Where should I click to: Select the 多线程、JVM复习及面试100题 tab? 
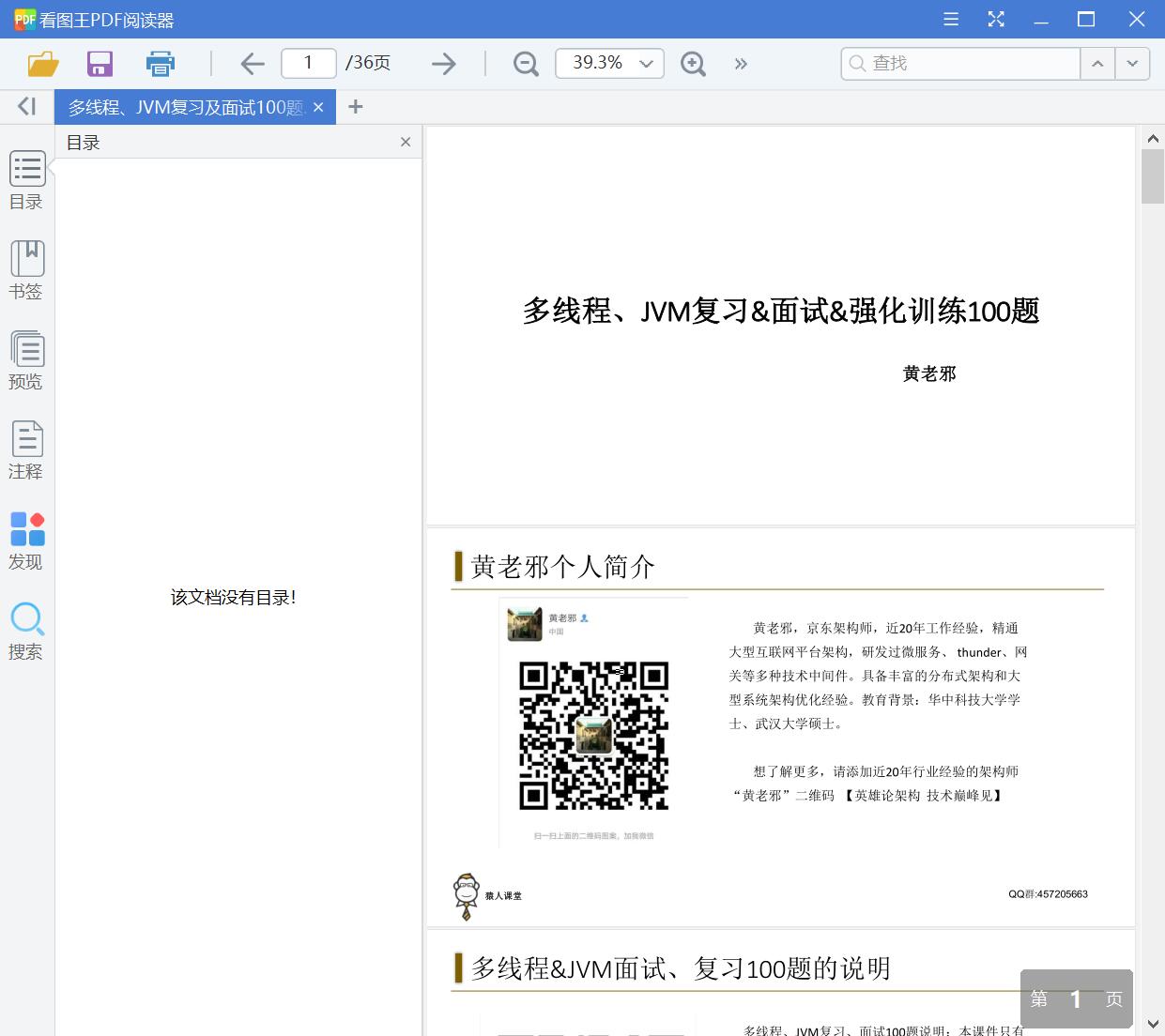click(x=186, y=107)
